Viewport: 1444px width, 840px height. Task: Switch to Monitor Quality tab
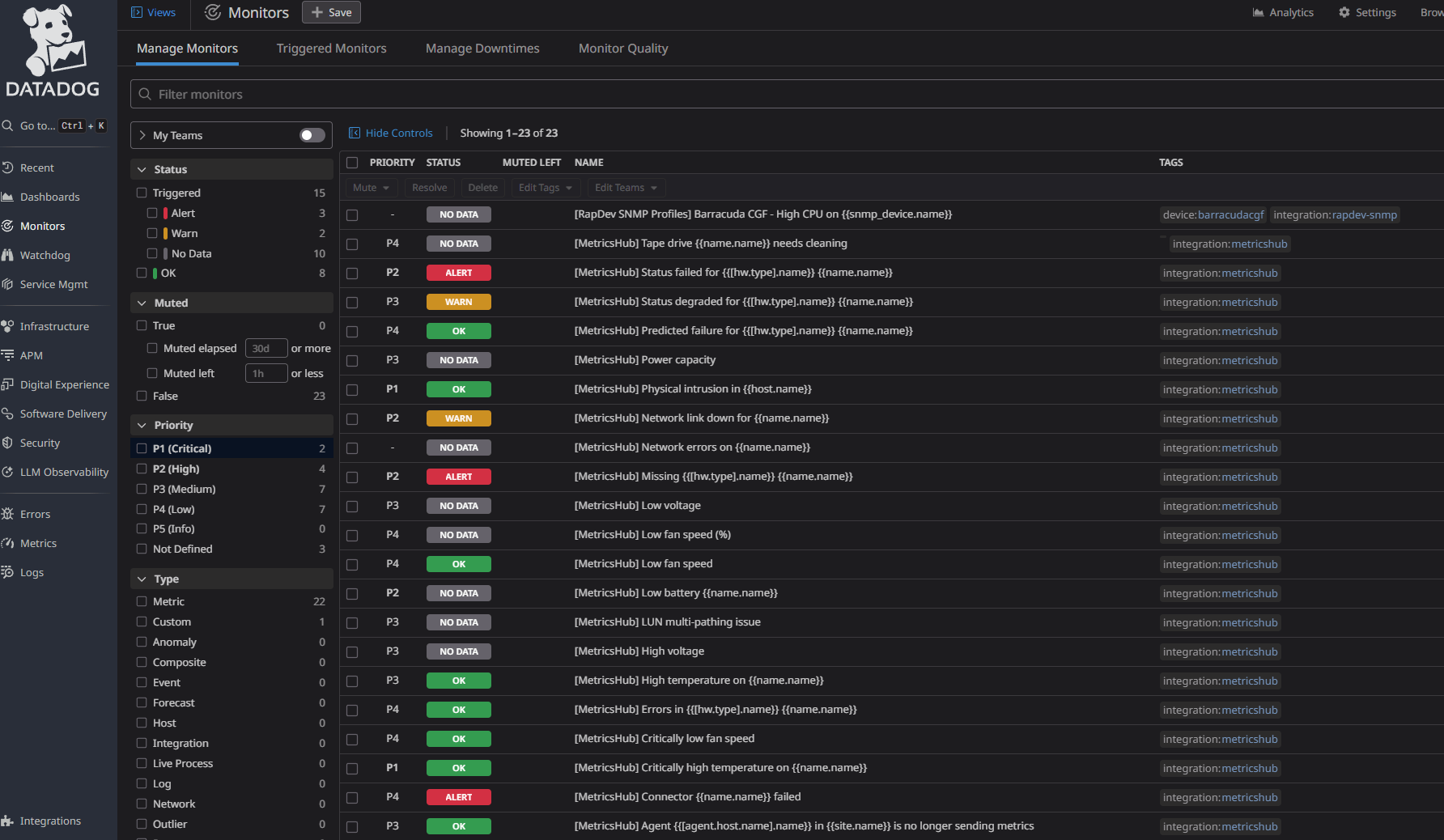point(623,49)
